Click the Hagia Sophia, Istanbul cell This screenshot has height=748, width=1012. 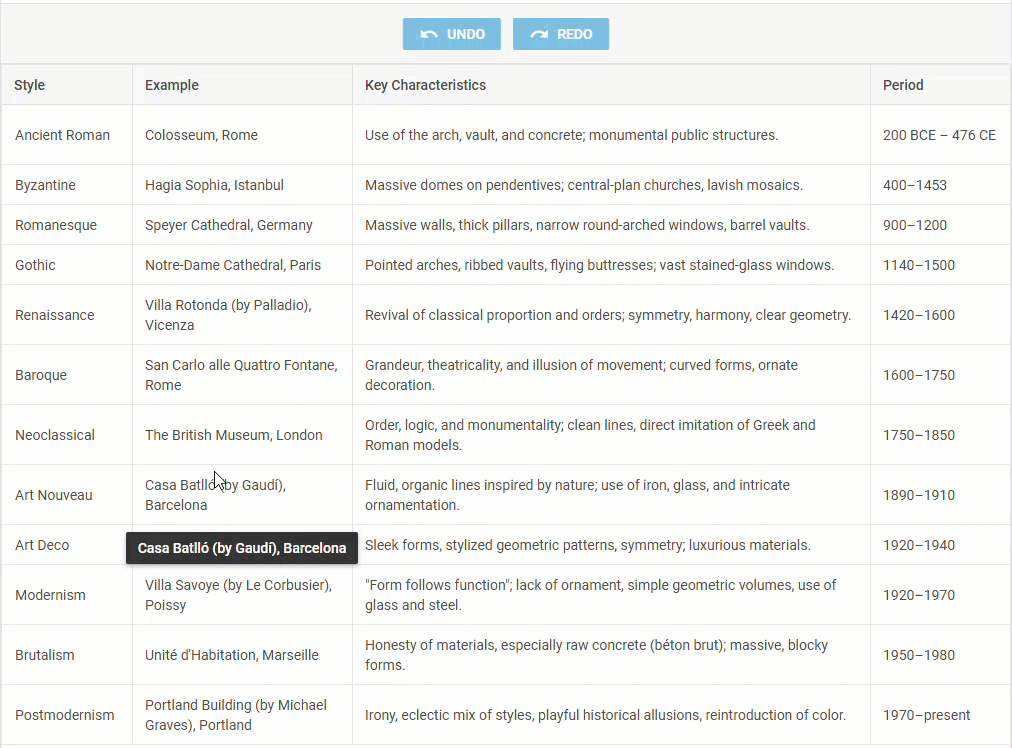[214, 185]
